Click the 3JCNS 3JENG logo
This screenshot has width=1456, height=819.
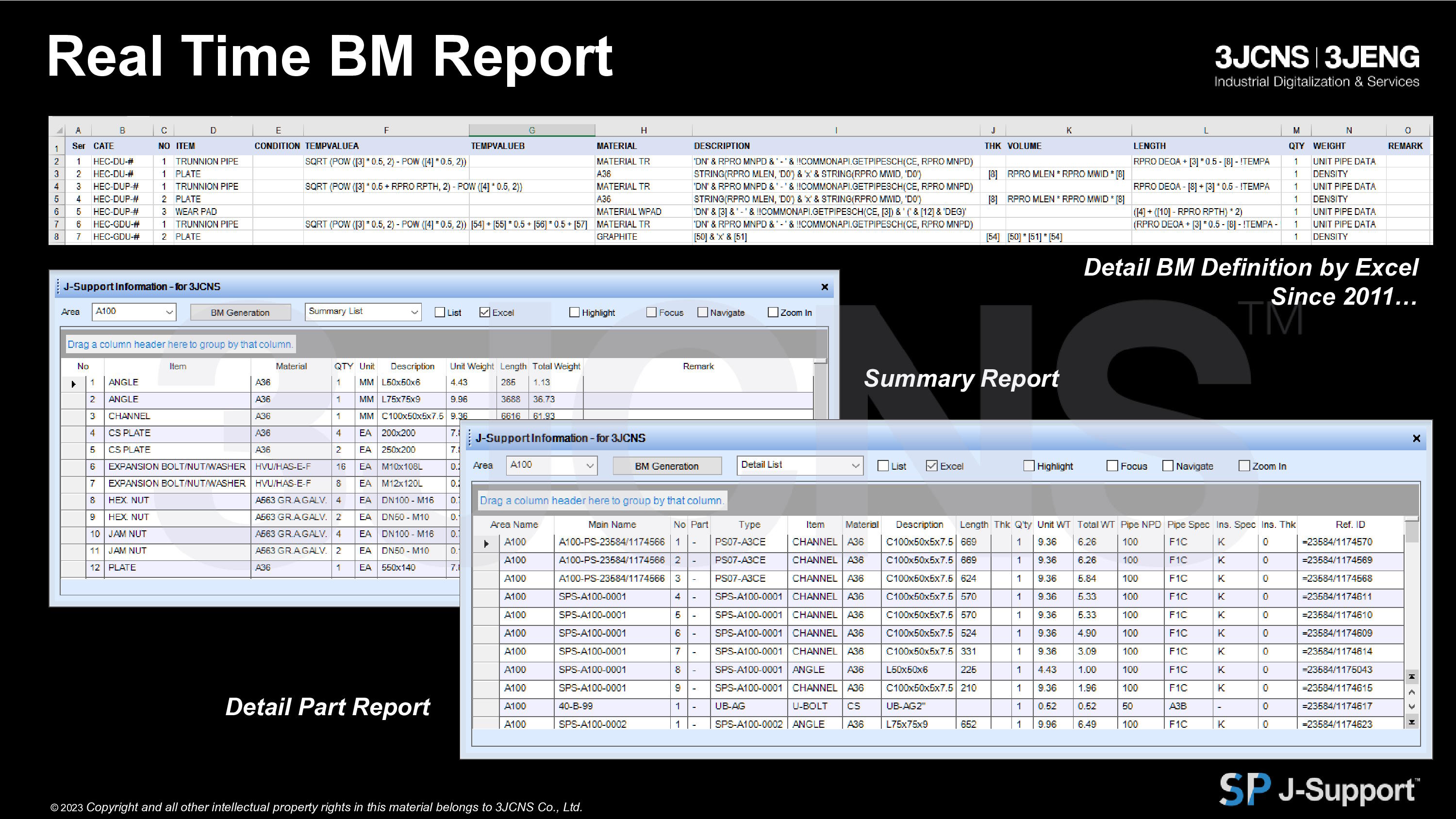click(x=1317, y=66)
